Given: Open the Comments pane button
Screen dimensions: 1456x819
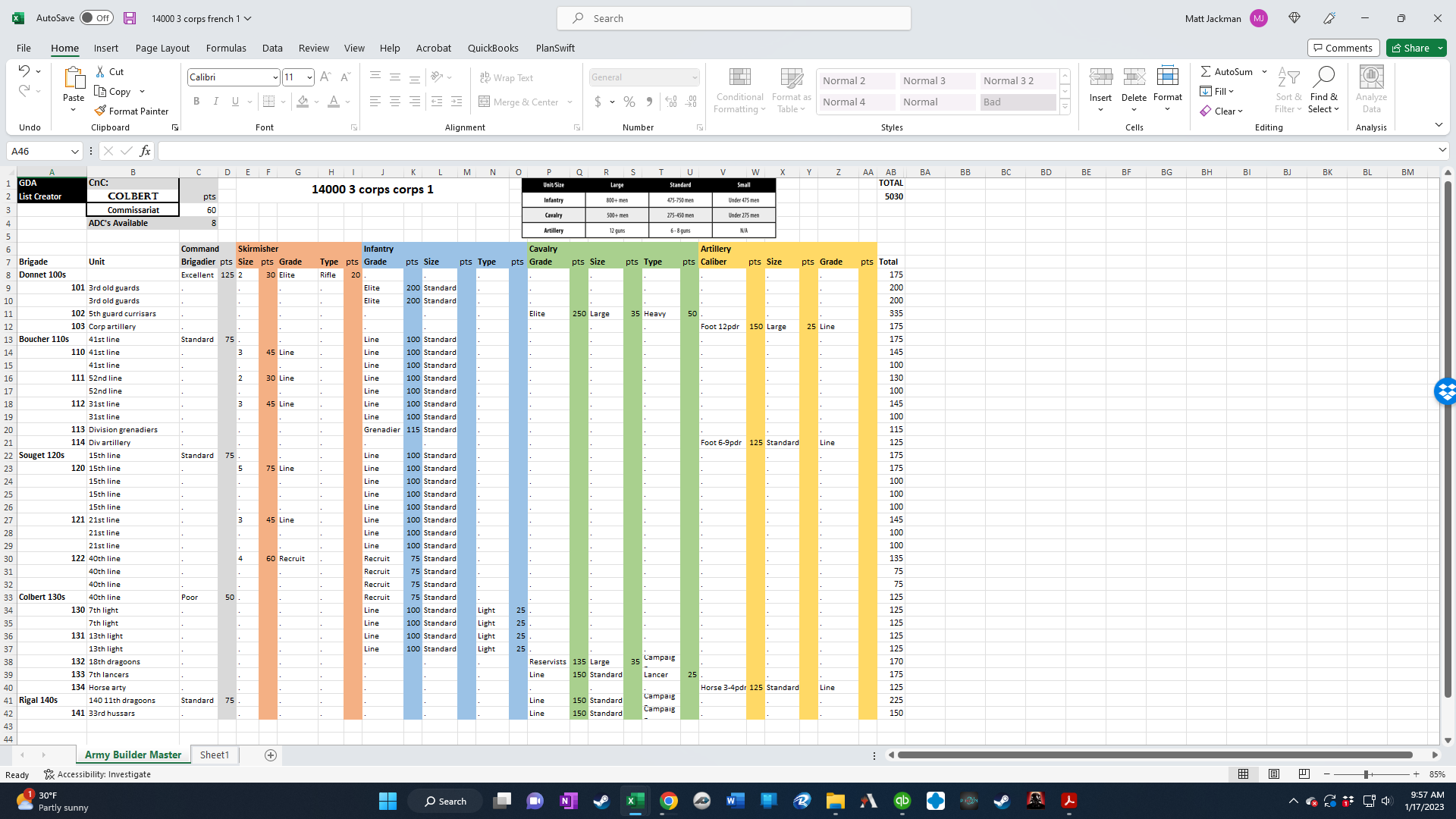Looking at the screenshot, I should 1342,48.
